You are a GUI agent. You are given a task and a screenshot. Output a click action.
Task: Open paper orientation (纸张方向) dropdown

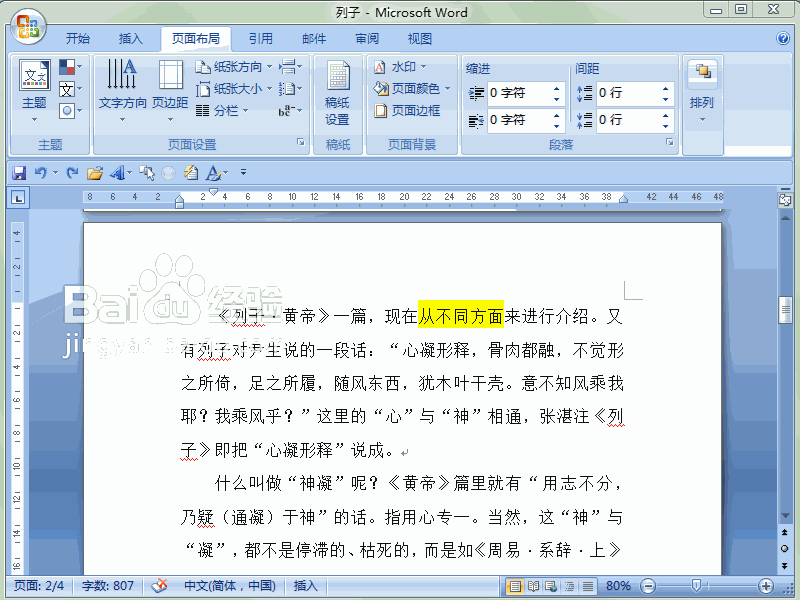234,66
